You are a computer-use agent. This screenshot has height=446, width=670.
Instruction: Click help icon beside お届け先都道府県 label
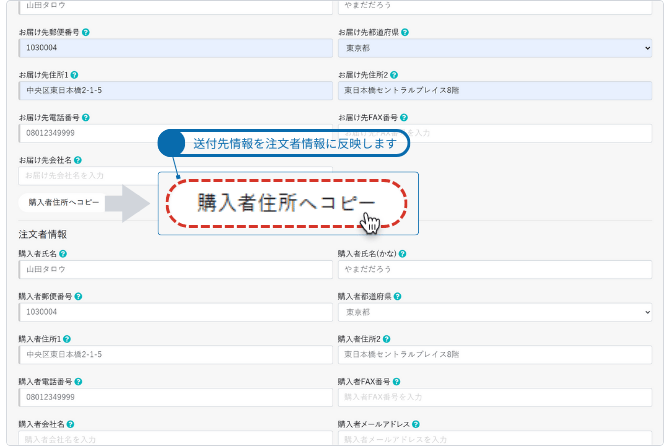click(405, 32)
